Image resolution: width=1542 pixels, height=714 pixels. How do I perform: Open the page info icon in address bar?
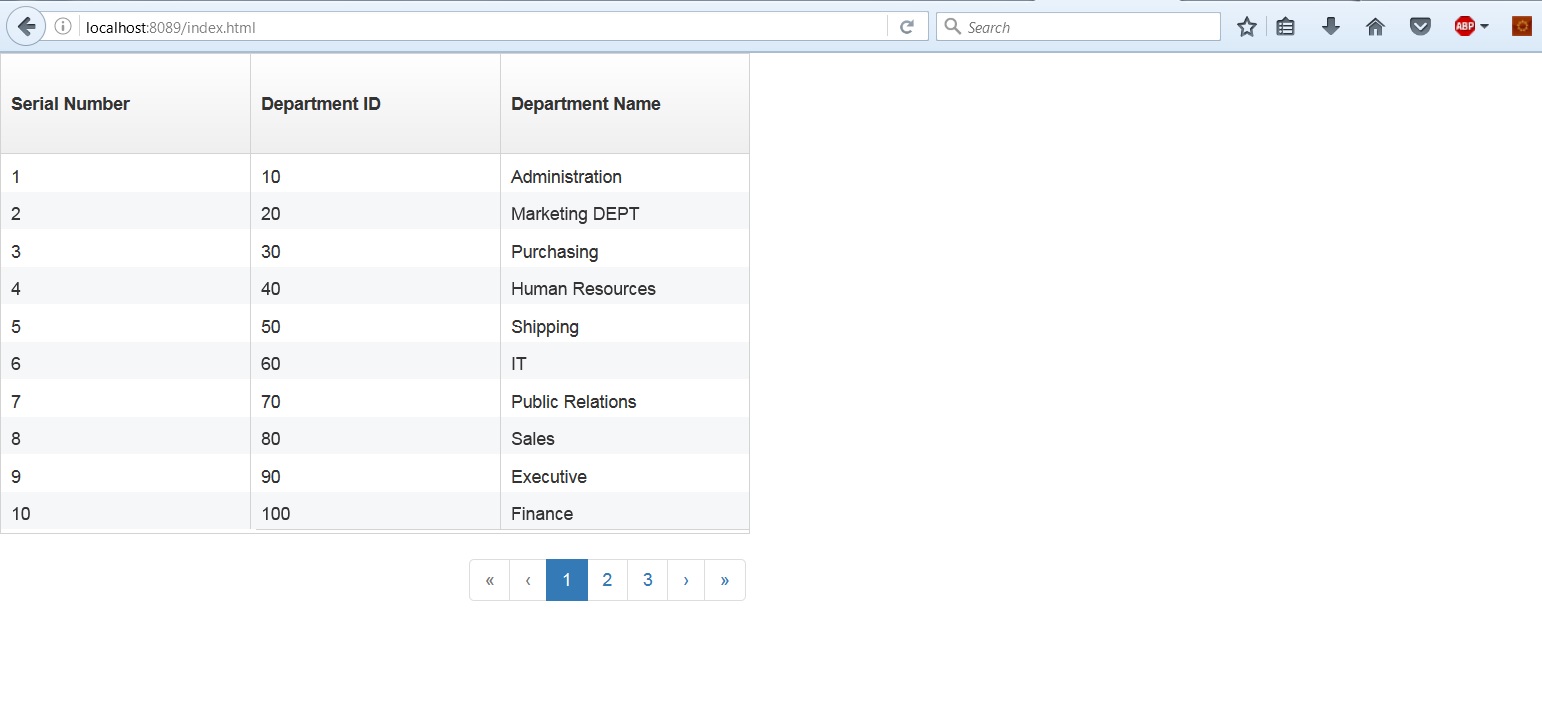click(x=62, y=26)
